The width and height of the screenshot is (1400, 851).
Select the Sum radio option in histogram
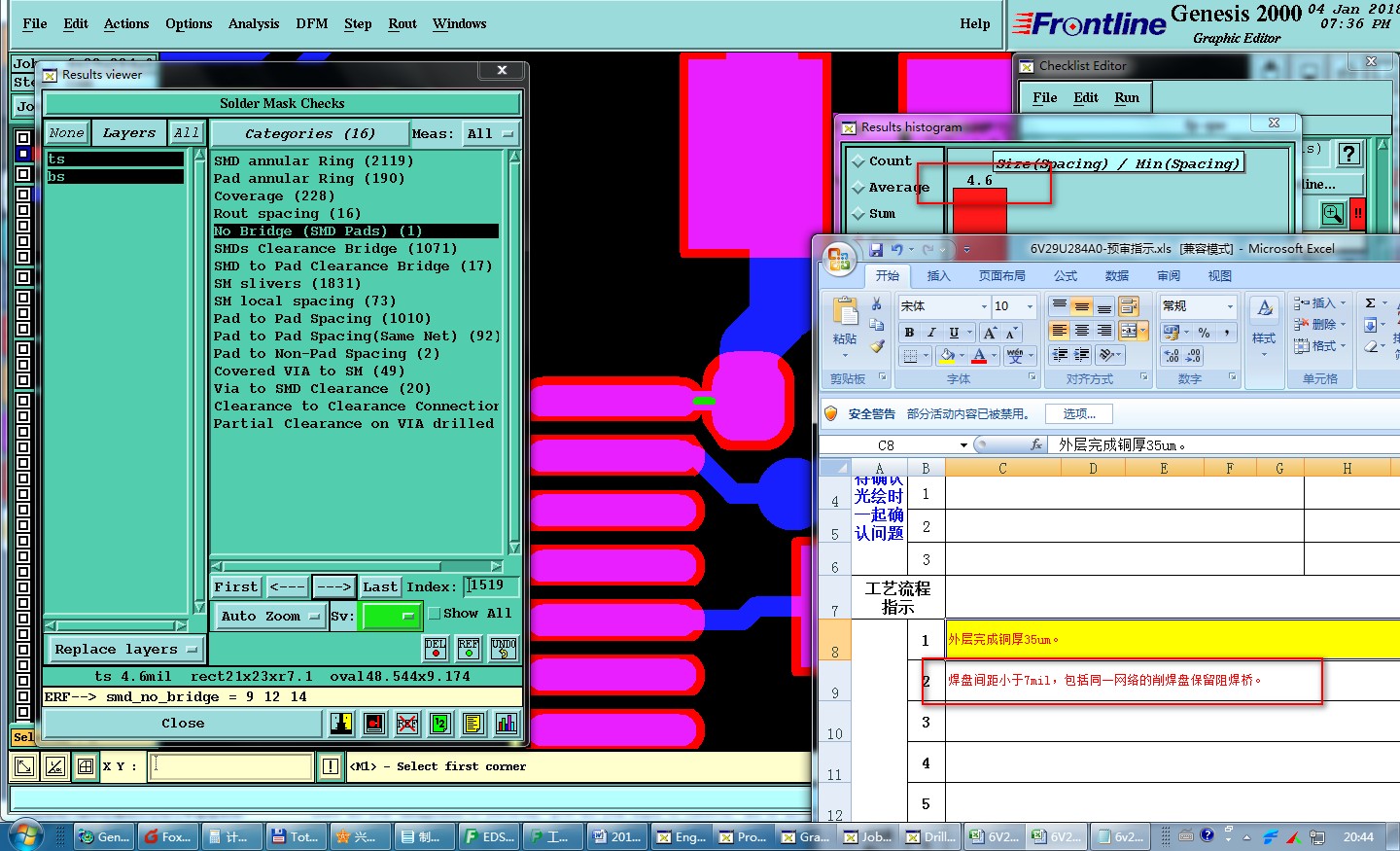(x=857, y=214)
